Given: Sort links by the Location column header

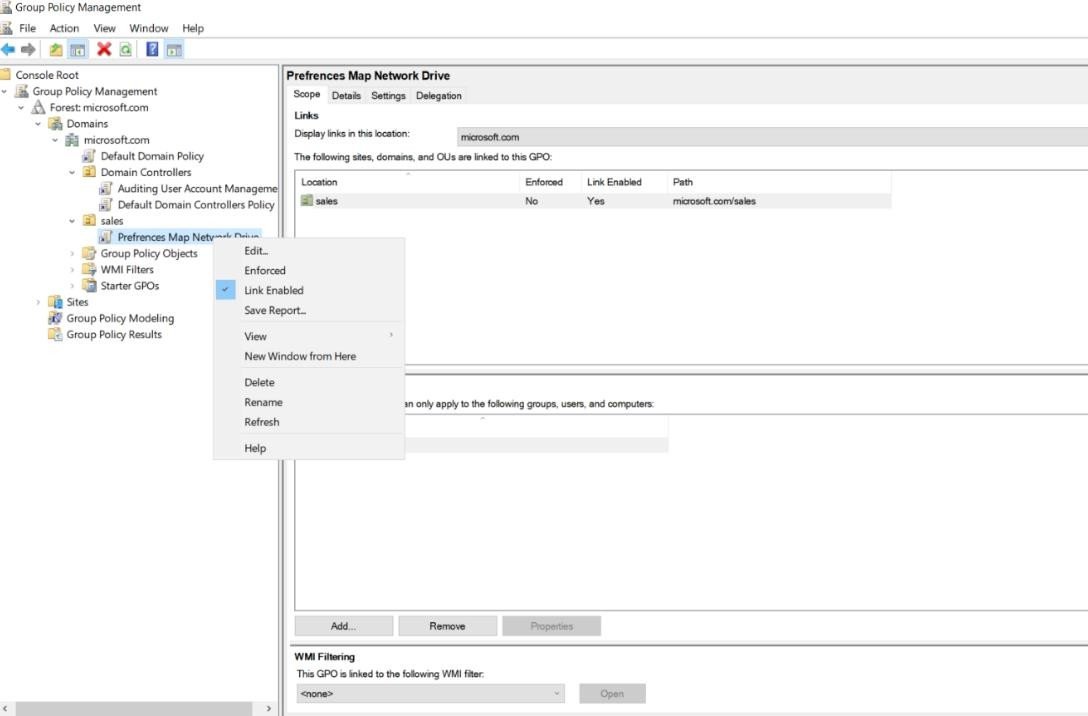Looking at the screenshot, I should click(x=408, y=182).
